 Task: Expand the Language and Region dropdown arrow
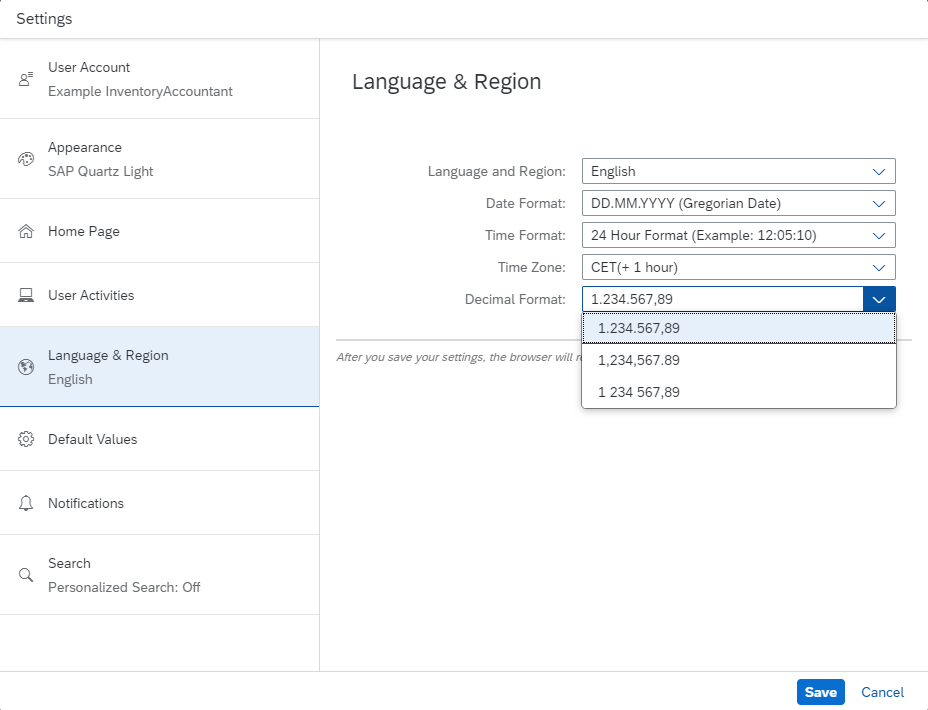[x=879, y=172]
